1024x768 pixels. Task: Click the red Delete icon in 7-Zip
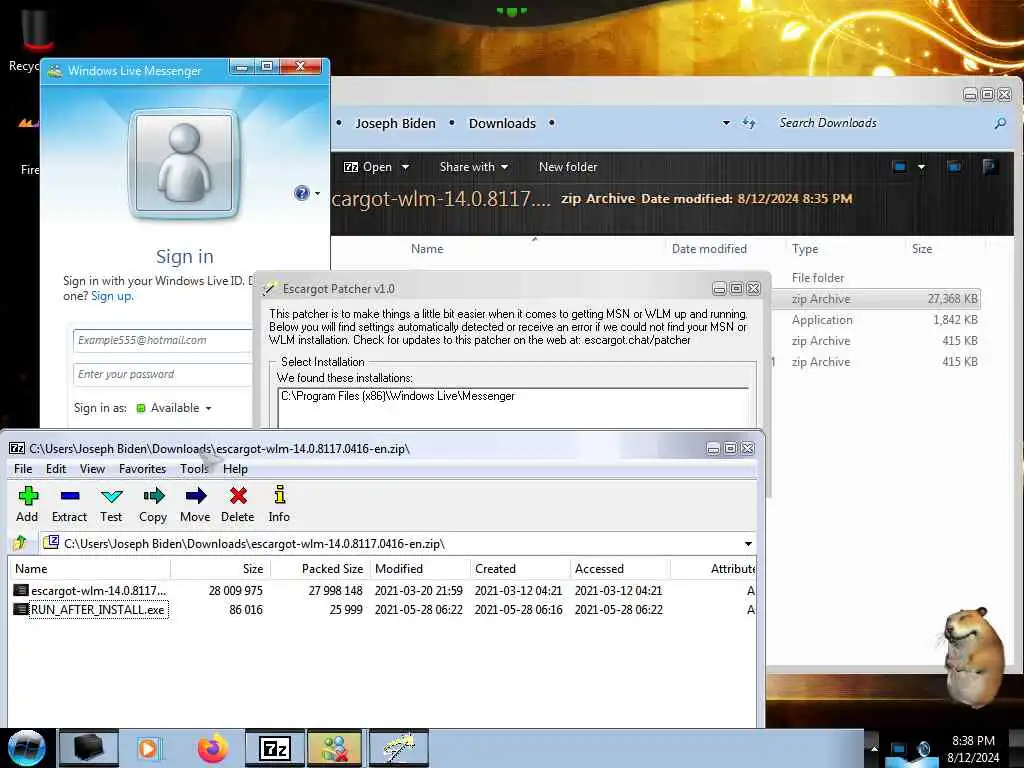pyautogui.click(x=238, y=504)
